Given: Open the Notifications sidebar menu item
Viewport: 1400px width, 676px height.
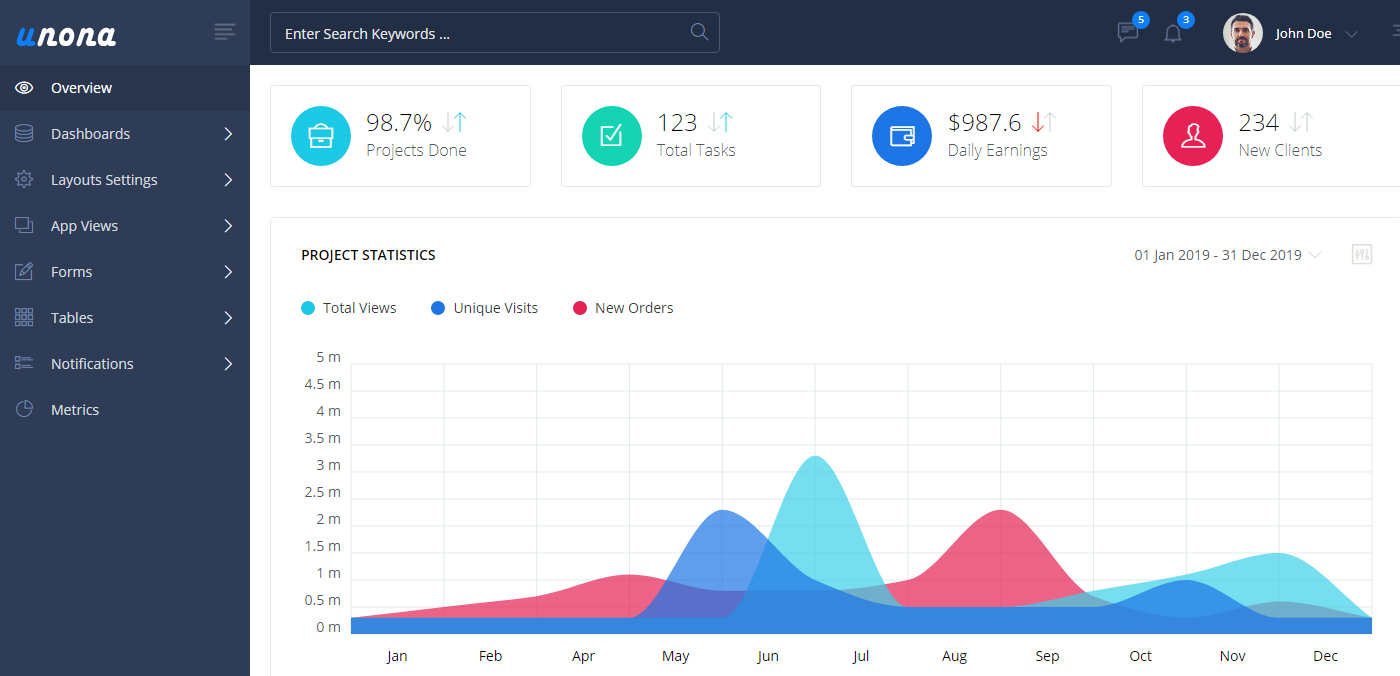Looking at the screenshot, I should tap(91, 363).
